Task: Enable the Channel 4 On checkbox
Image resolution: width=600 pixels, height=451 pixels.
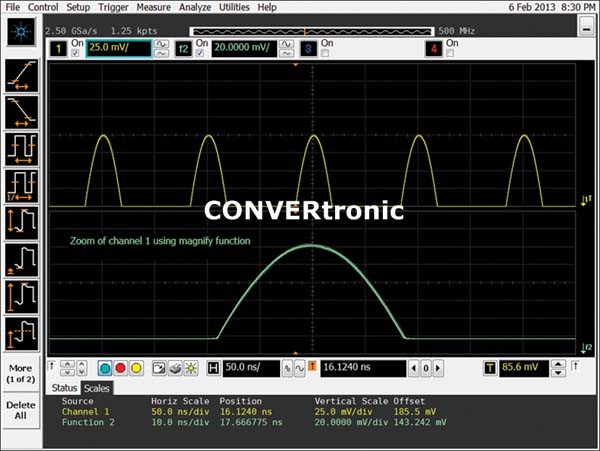Action: point(451,54)
